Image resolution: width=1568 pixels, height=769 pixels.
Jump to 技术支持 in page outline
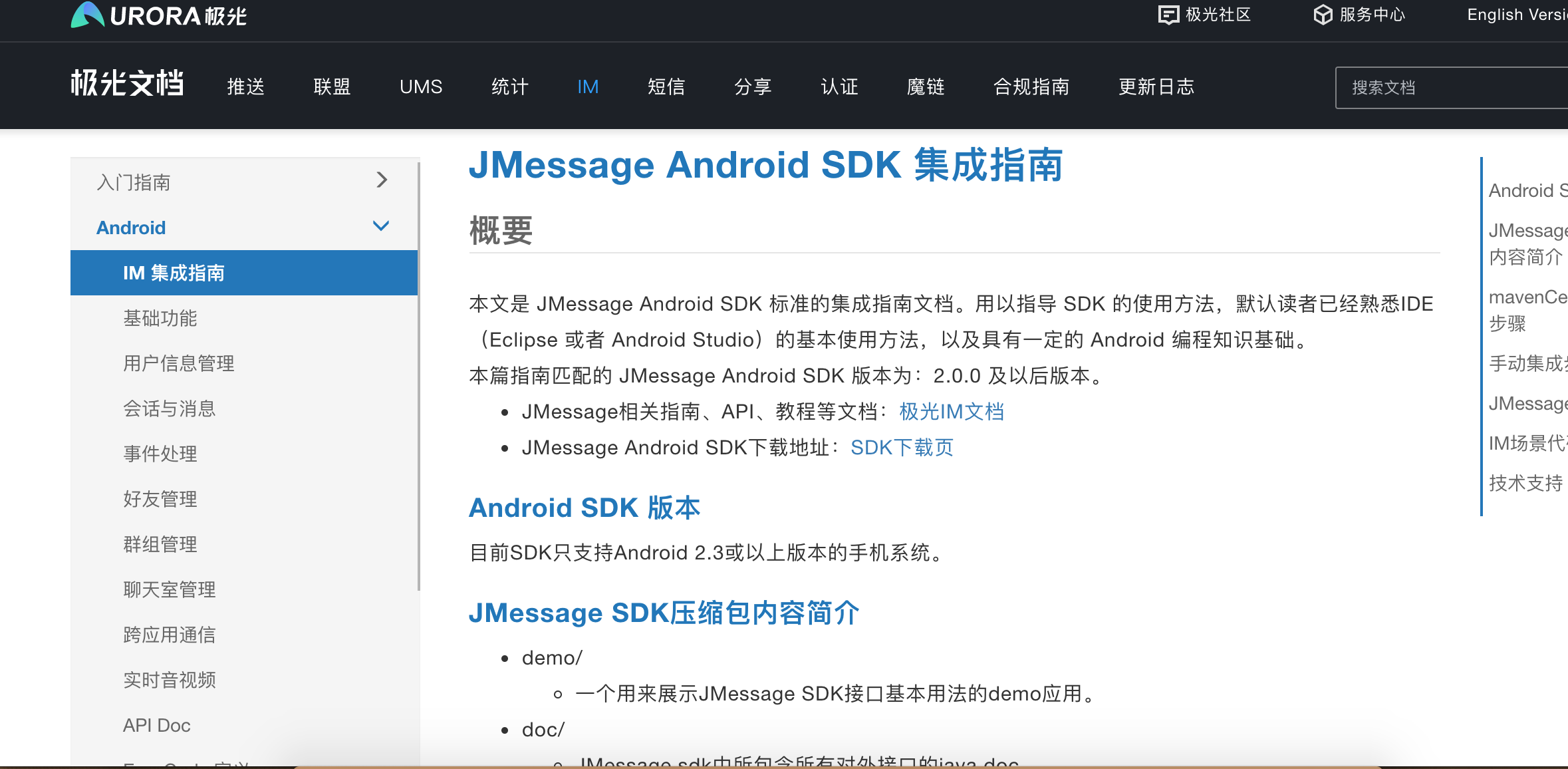[1525, 483]
